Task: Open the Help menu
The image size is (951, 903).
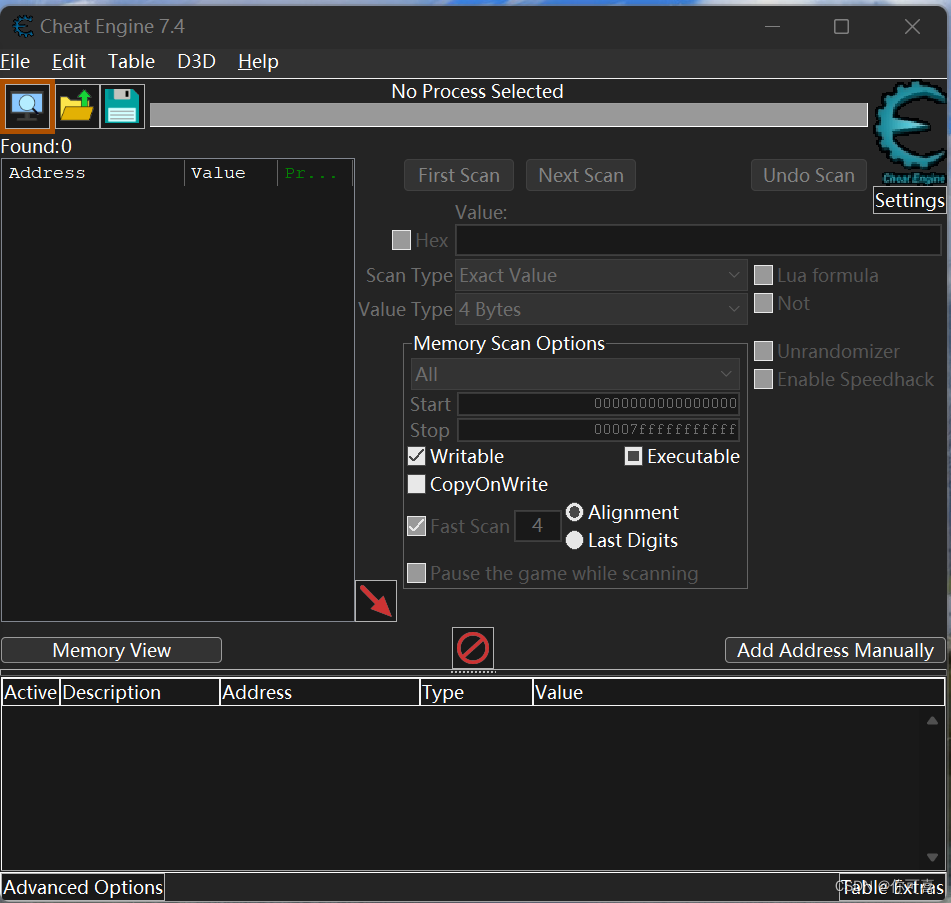Action: [x=258, y=61]
